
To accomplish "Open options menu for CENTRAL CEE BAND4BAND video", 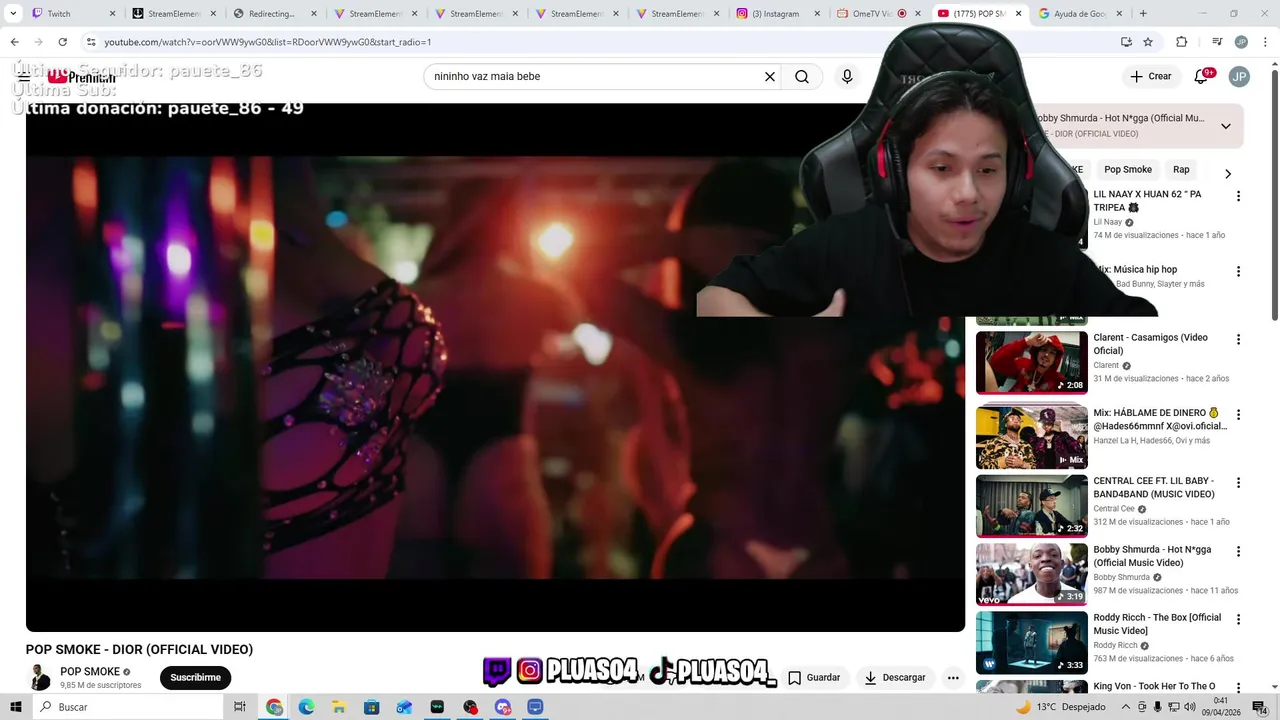I will (1238, 483).
